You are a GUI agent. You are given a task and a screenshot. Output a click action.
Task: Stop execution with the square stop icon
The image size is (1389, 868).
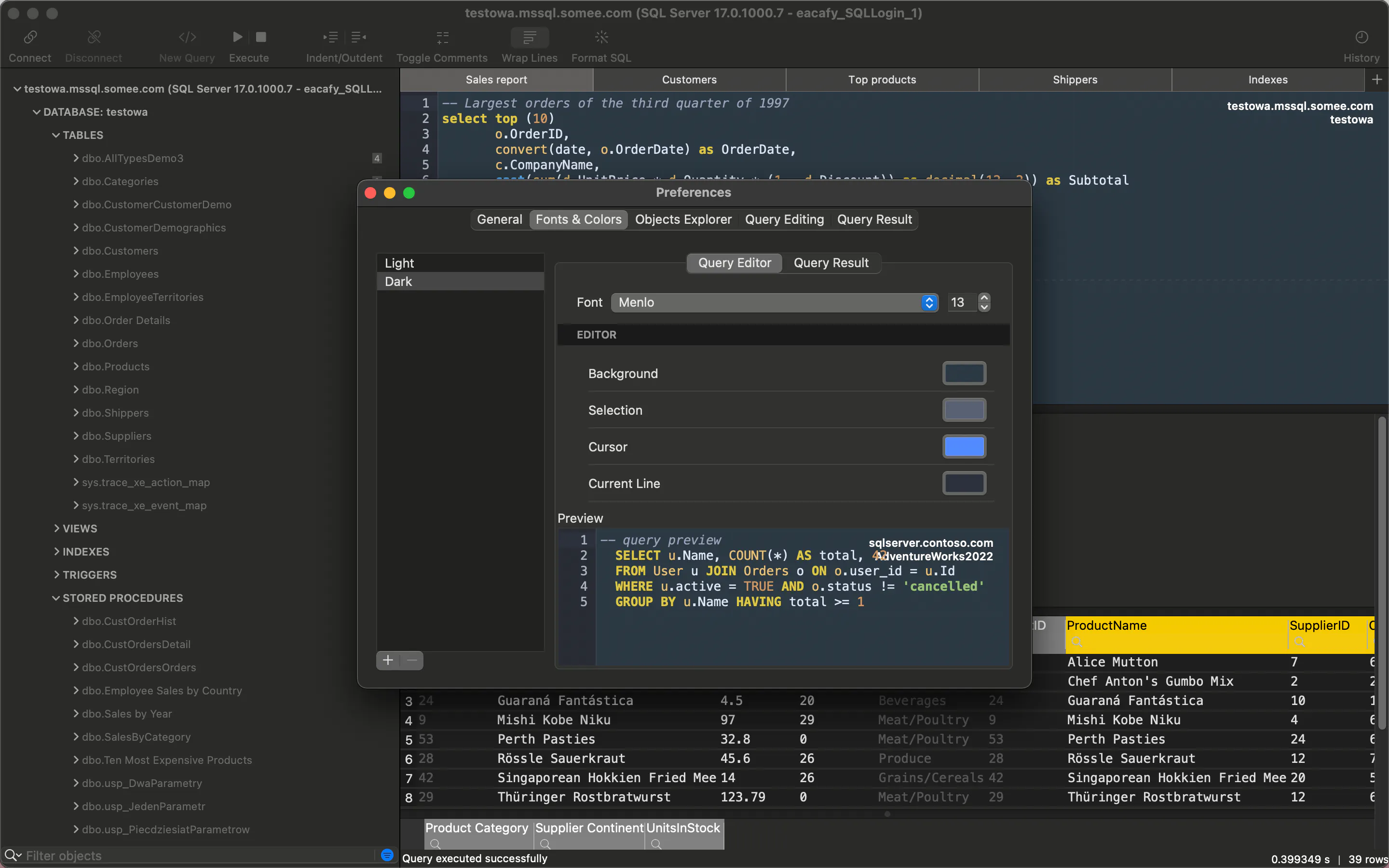[x=261, y=37]
